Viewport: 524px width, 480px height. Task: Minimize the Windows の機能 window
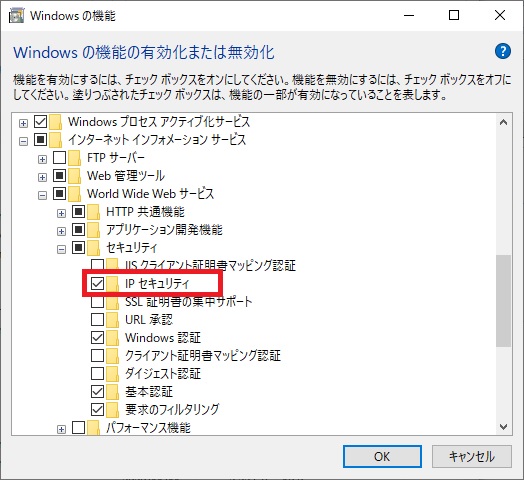409,15
